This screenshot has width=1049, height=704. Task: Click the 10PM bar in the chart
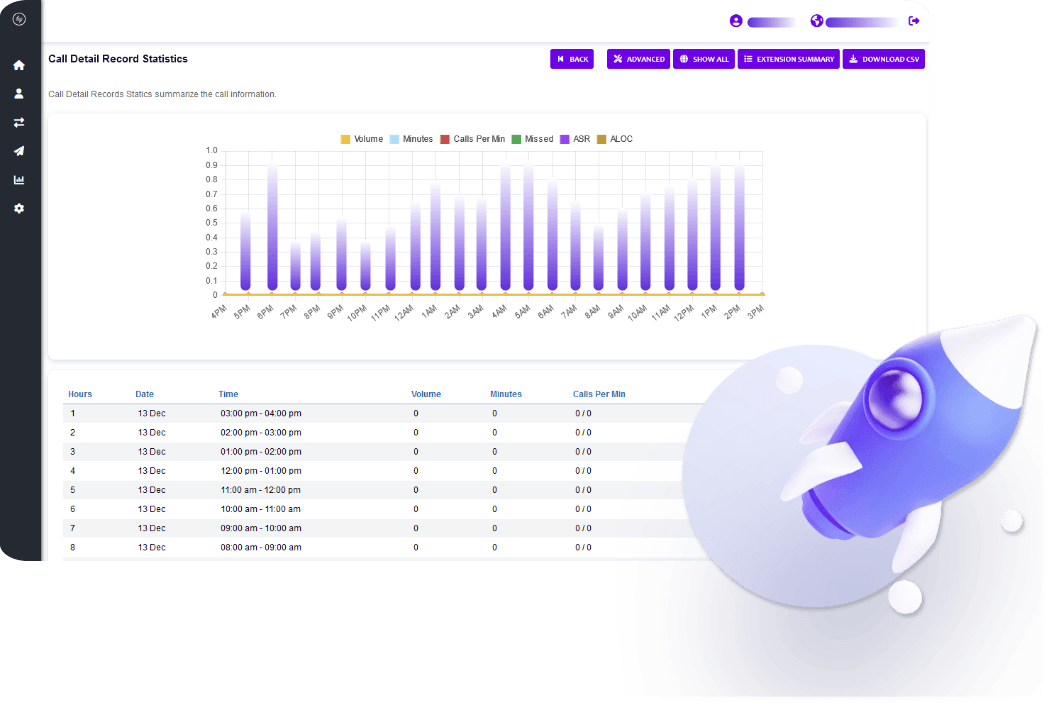pyautogui.click(x=365, y=266)
